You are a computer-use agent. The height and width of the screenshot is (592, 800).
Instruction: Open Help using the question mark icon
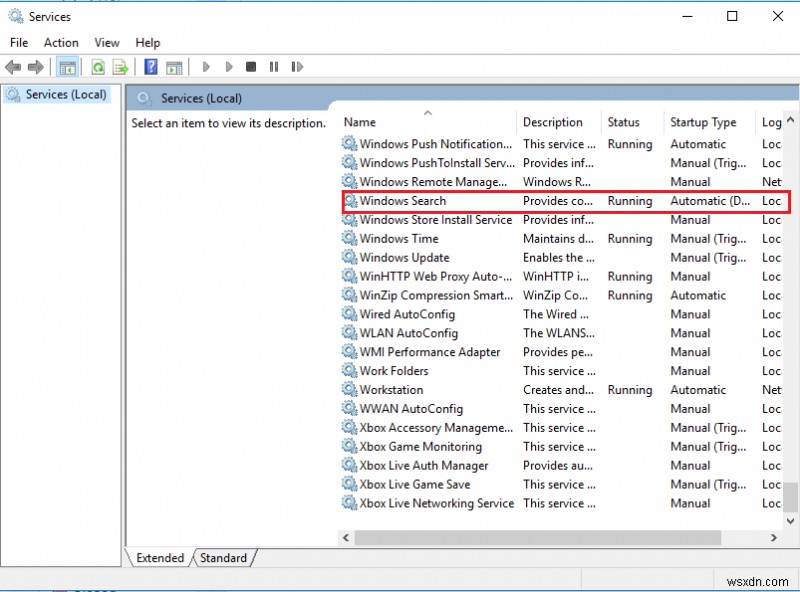[149, 67]
